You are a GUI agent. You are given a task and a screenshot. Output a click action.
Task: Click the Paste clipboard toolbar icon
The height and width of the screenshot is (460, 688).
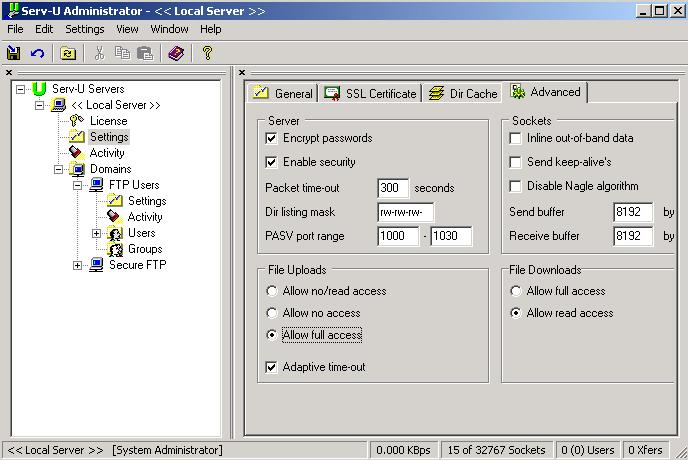(x=145, y=54)
